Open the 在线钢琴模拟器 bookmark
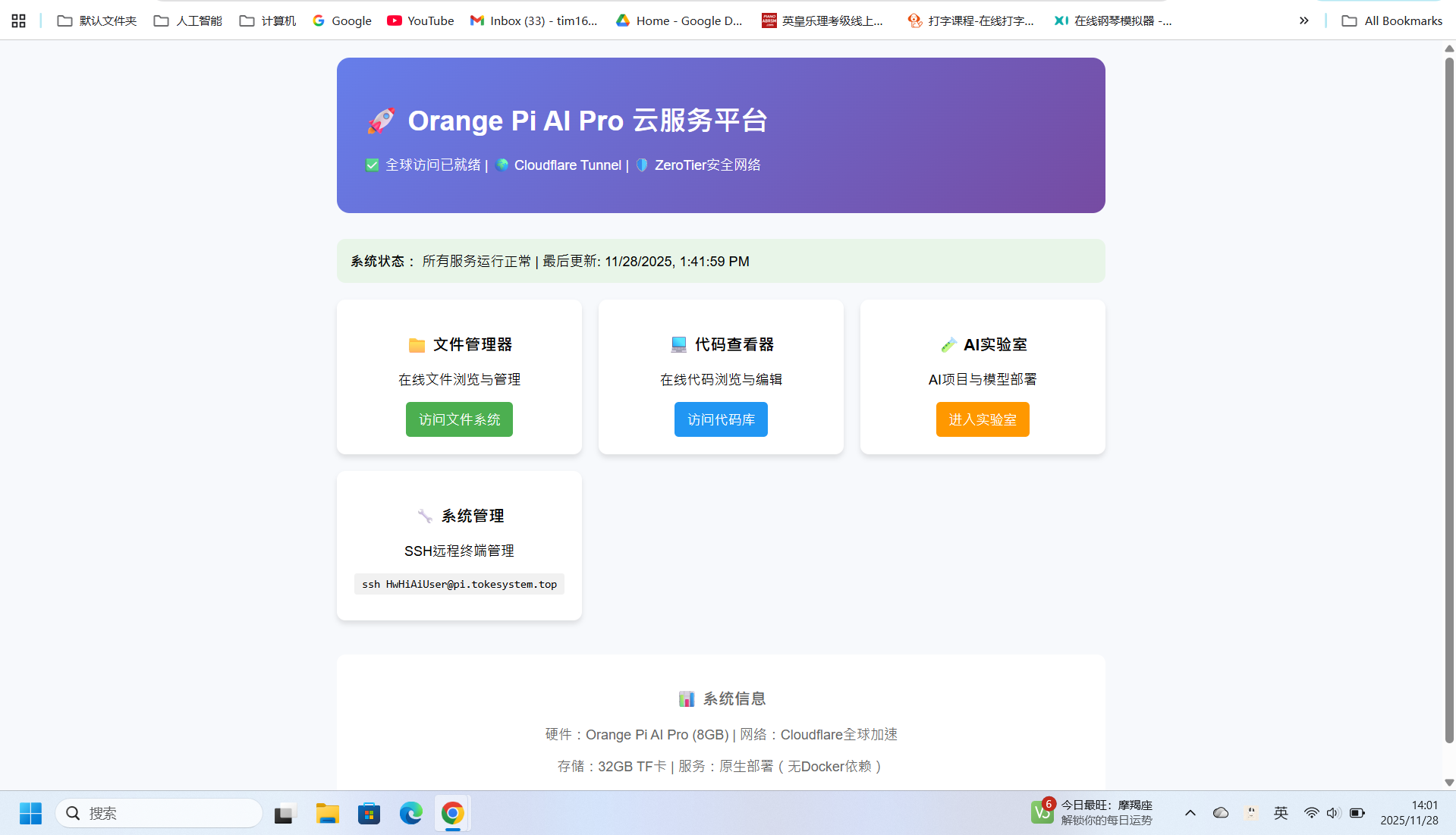1456x835 pixels. point(1113,20)
